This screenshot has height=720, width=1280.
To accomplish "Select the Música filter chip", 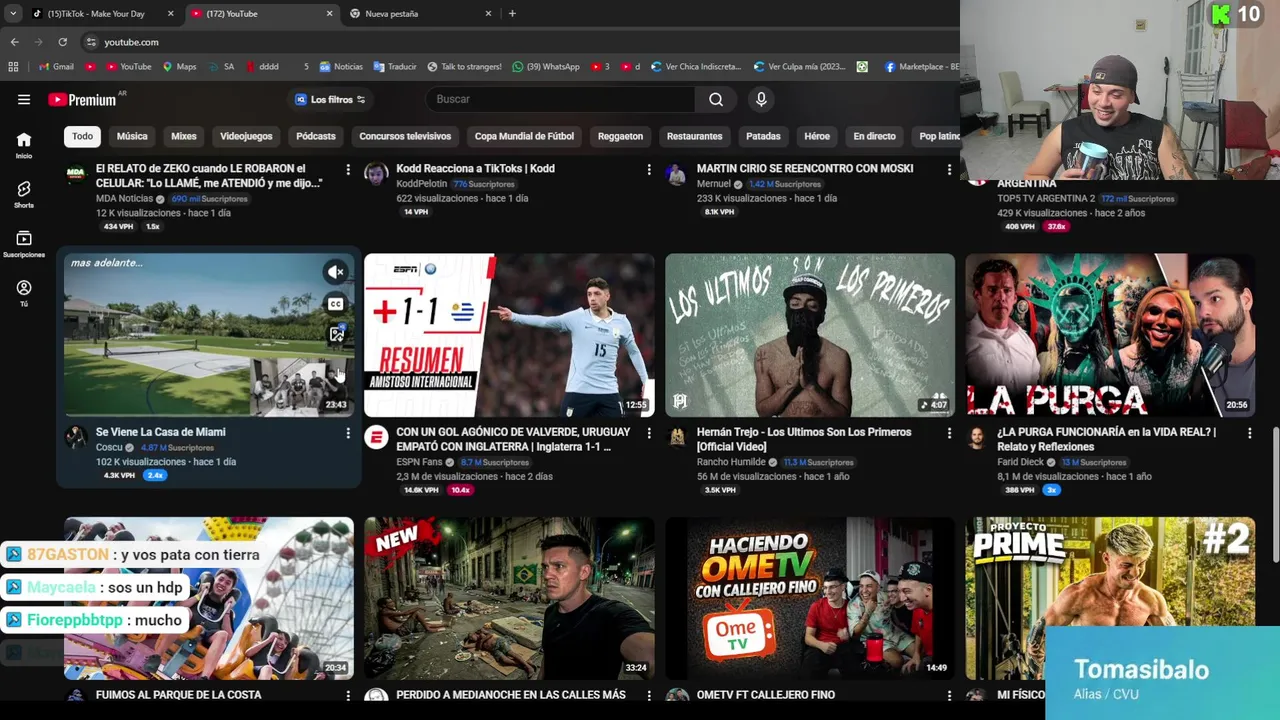I will (x=132, y=136).
